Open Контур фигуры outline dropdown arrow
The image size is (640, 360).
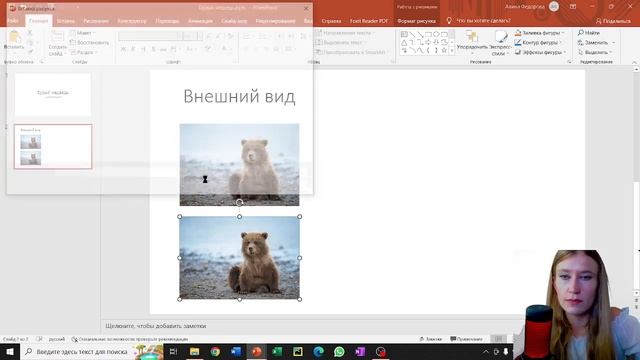coord(560,42)
